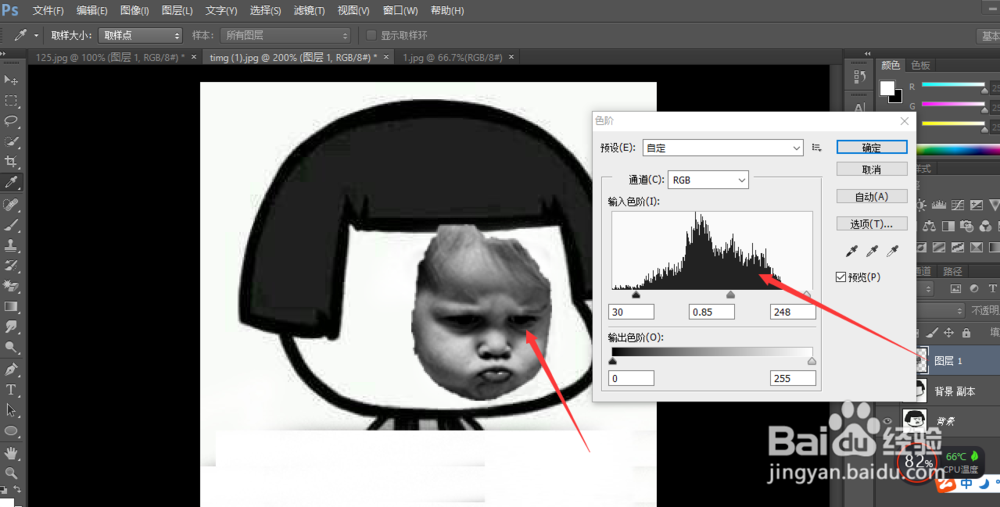Select the Brush tool in the toolbox
The height and width of the screenshot is (507, 1000).
coord(11,224)
